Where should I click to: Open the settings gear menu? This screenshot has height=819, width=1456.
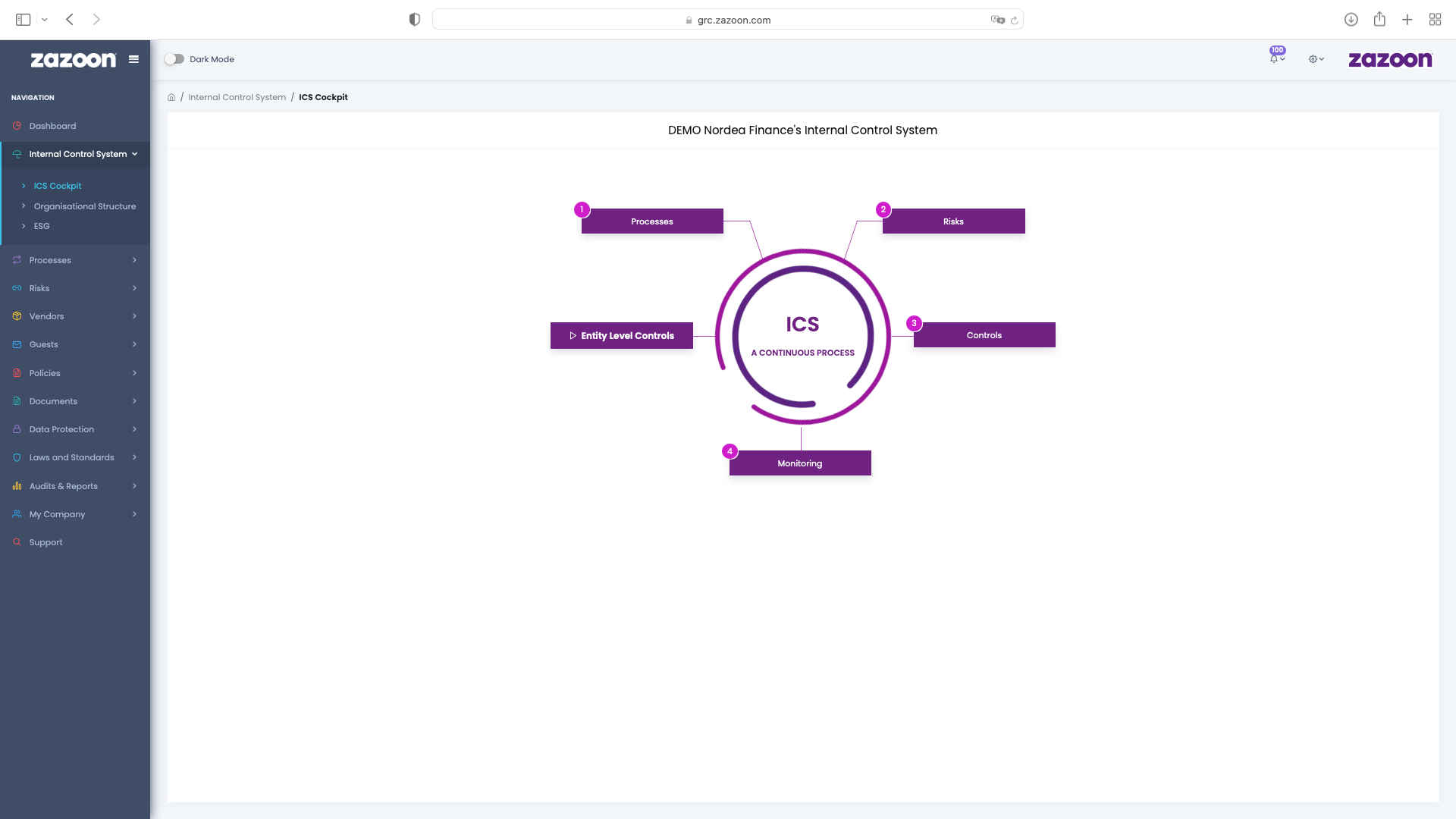tap(1313, 59)
